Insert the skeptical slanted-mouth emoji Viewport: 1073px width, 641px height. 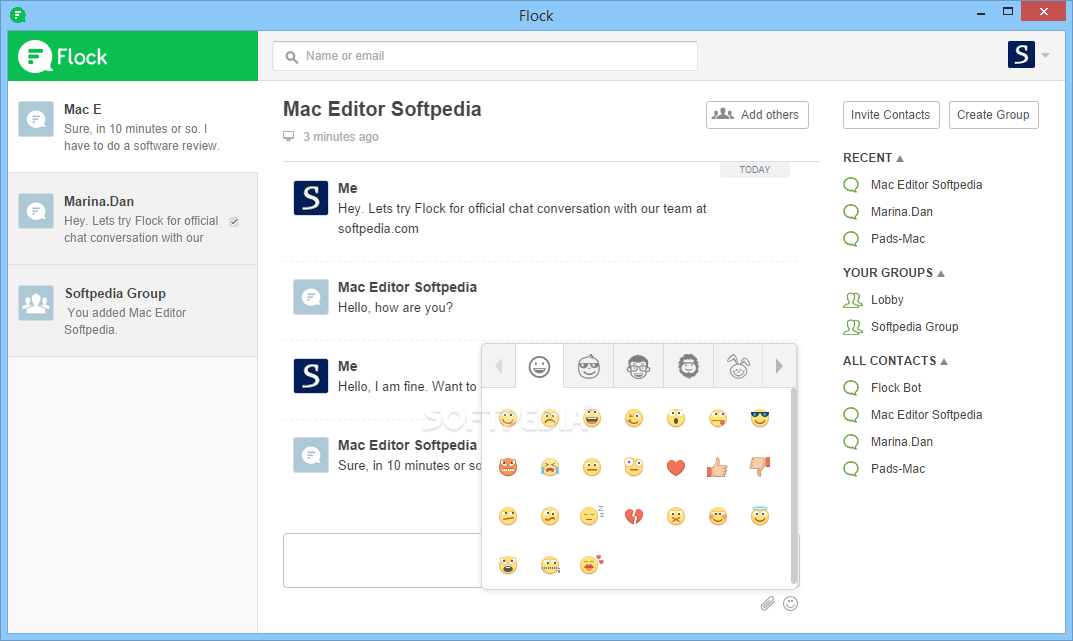(x=508, y=516)
